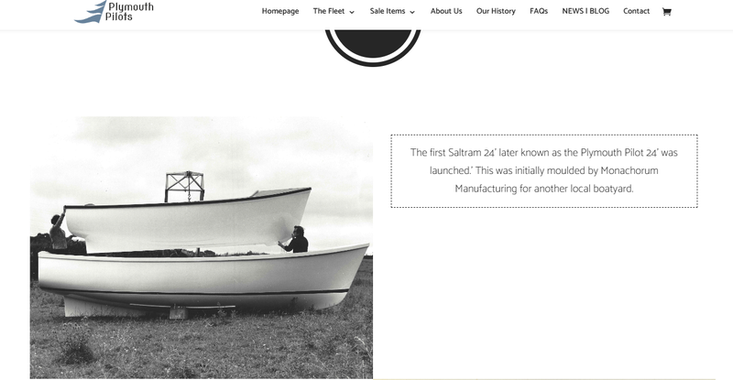Go to Homepage menu item

coord(280,11)
